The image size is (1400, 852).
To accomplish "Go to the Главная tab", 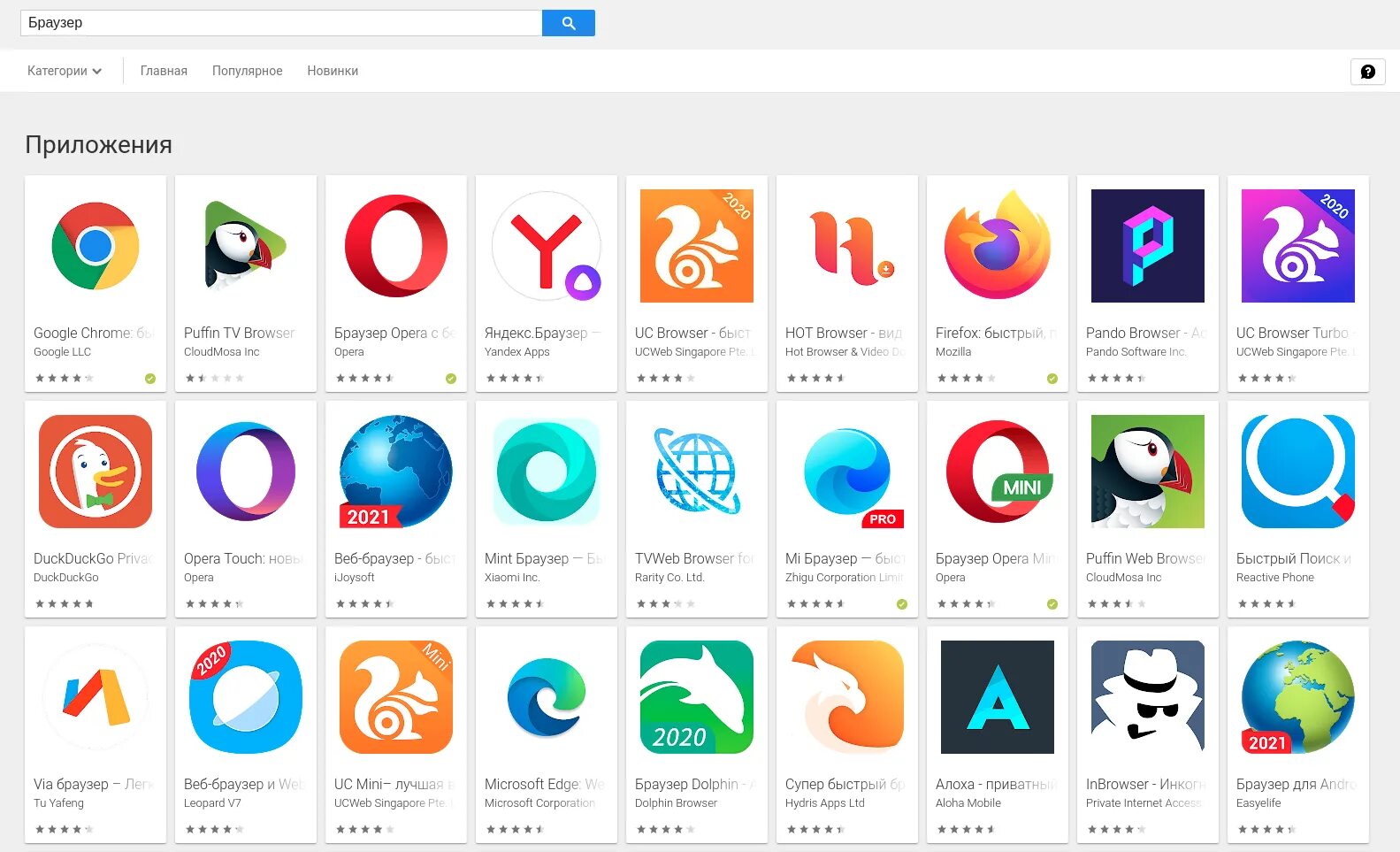I will (164, 71).
